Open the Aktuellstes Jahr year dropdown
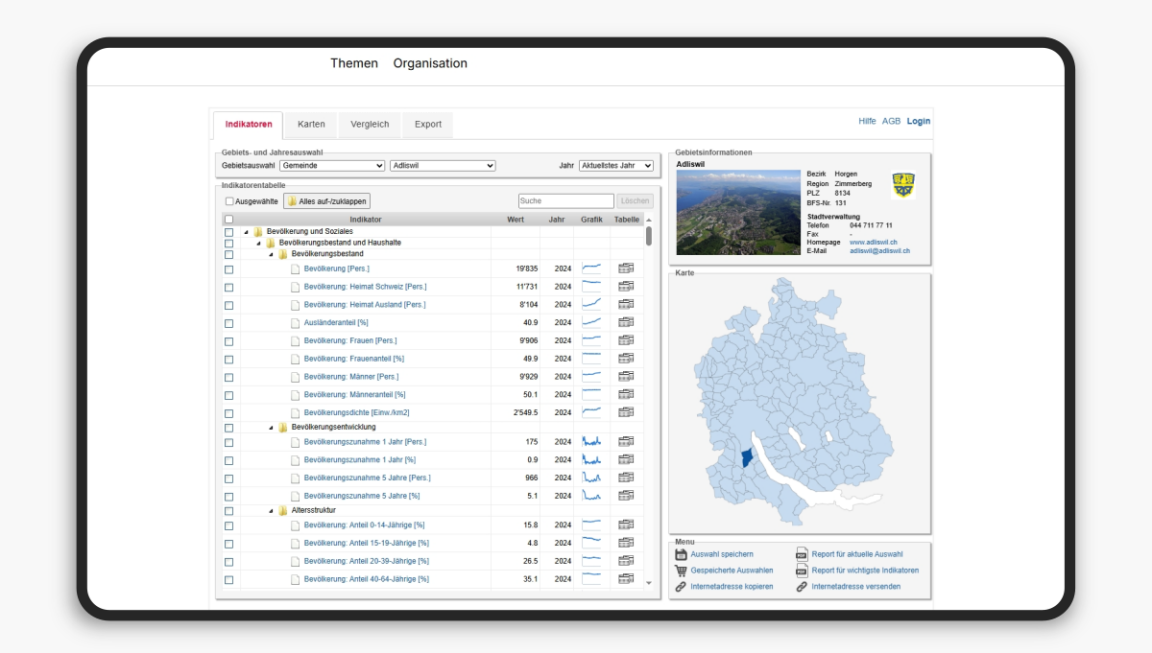1152x653 pixels. (616, 166)
